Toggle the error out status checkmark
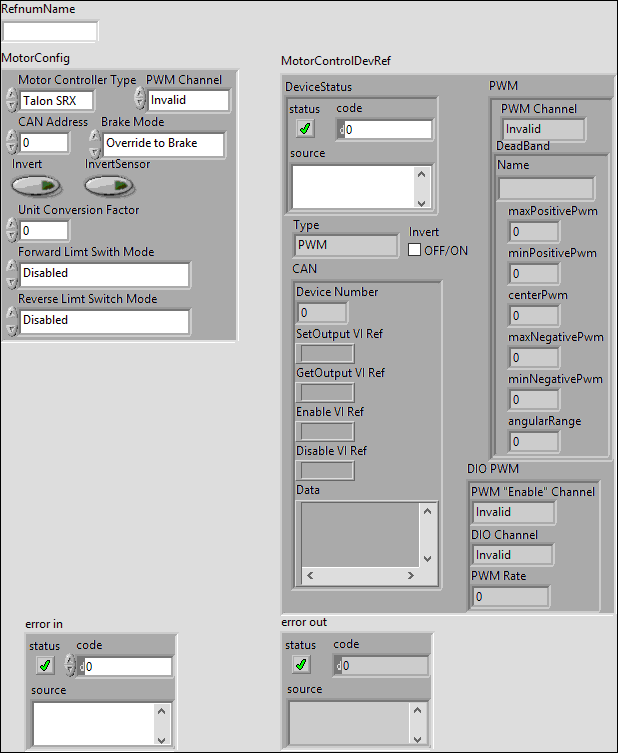618x753 pixels. click(301, 665)
